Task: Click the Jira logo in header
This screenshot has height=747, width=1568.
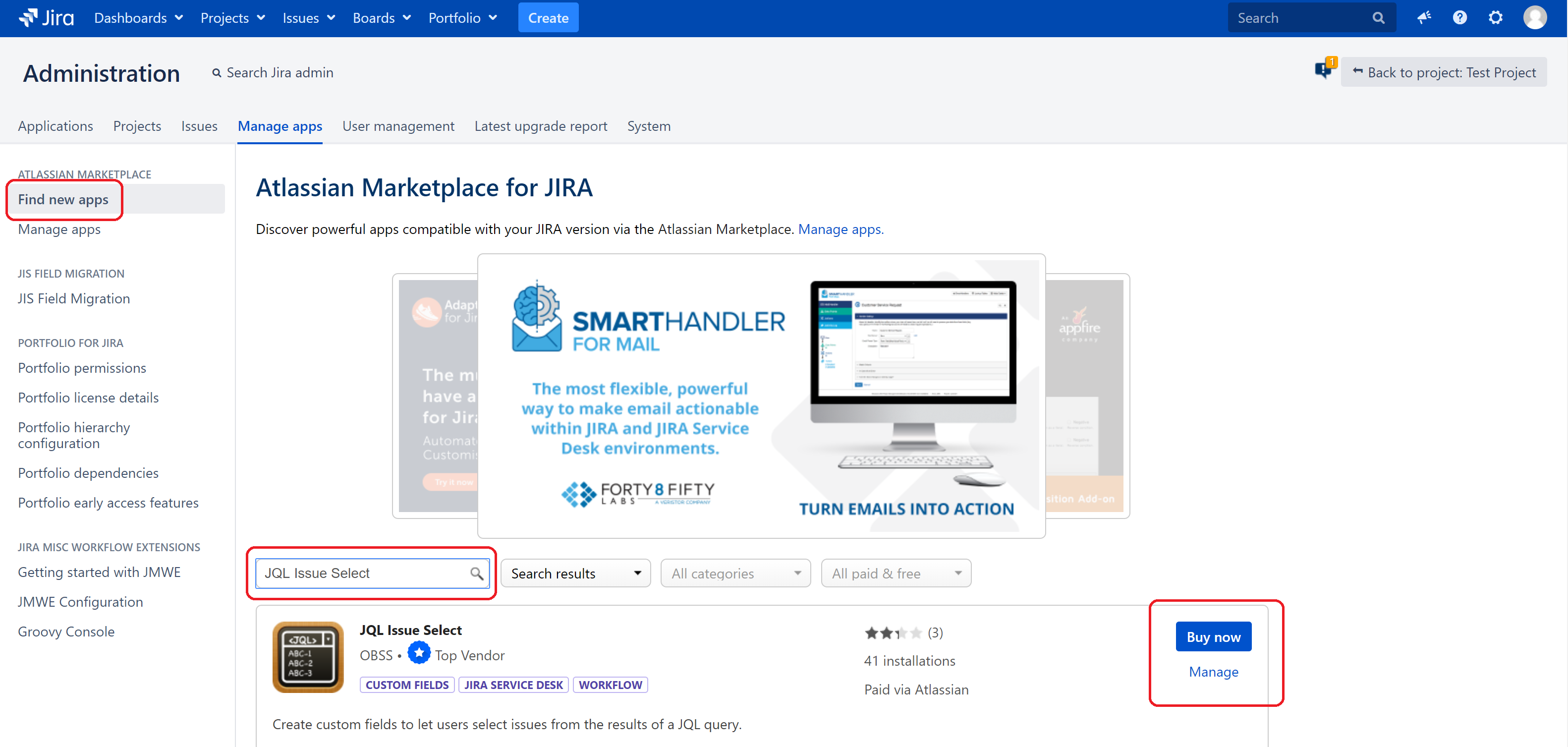Action: pos(46,18)
